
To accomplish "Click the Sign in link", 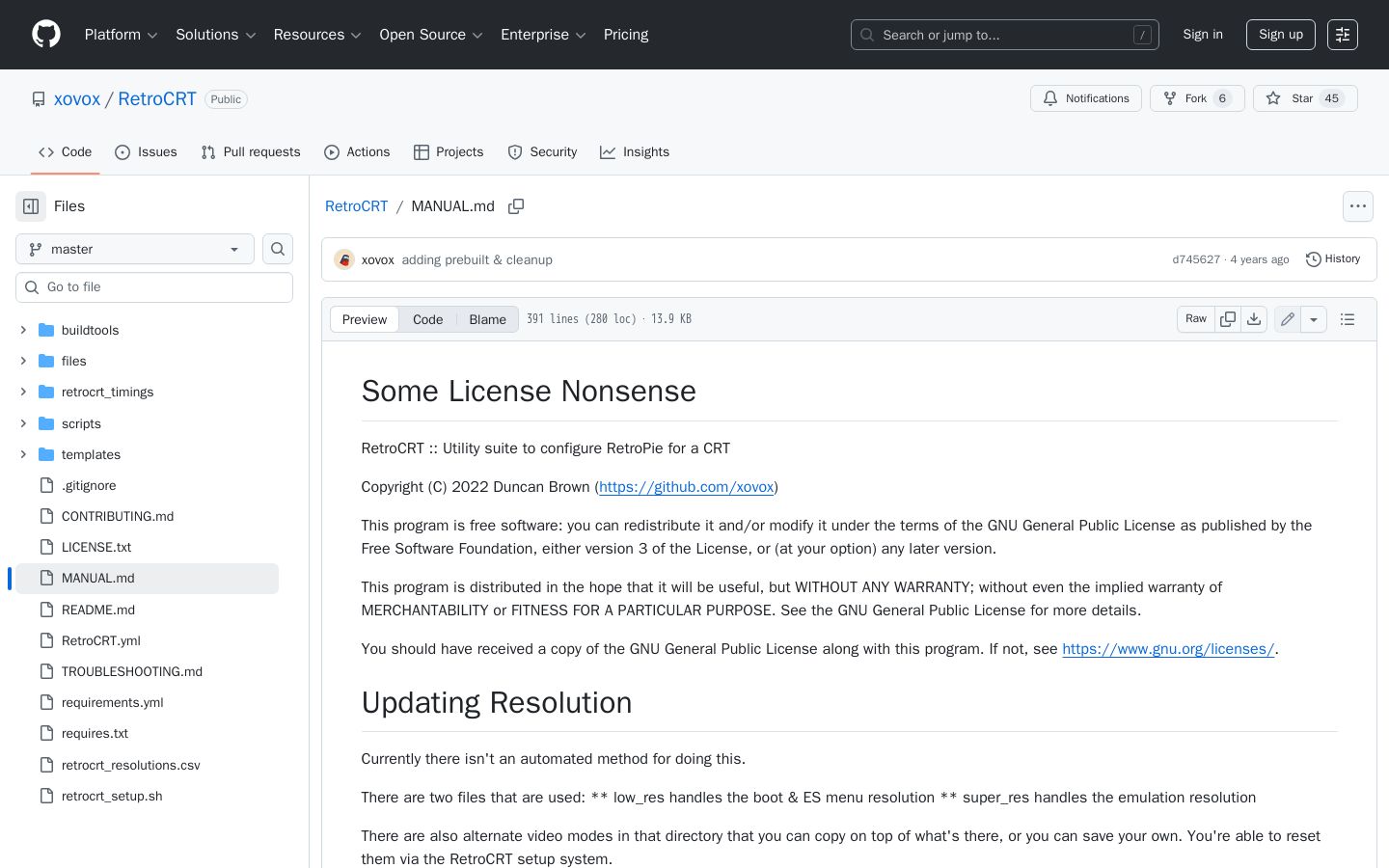I will click(x=1203, y=35).
